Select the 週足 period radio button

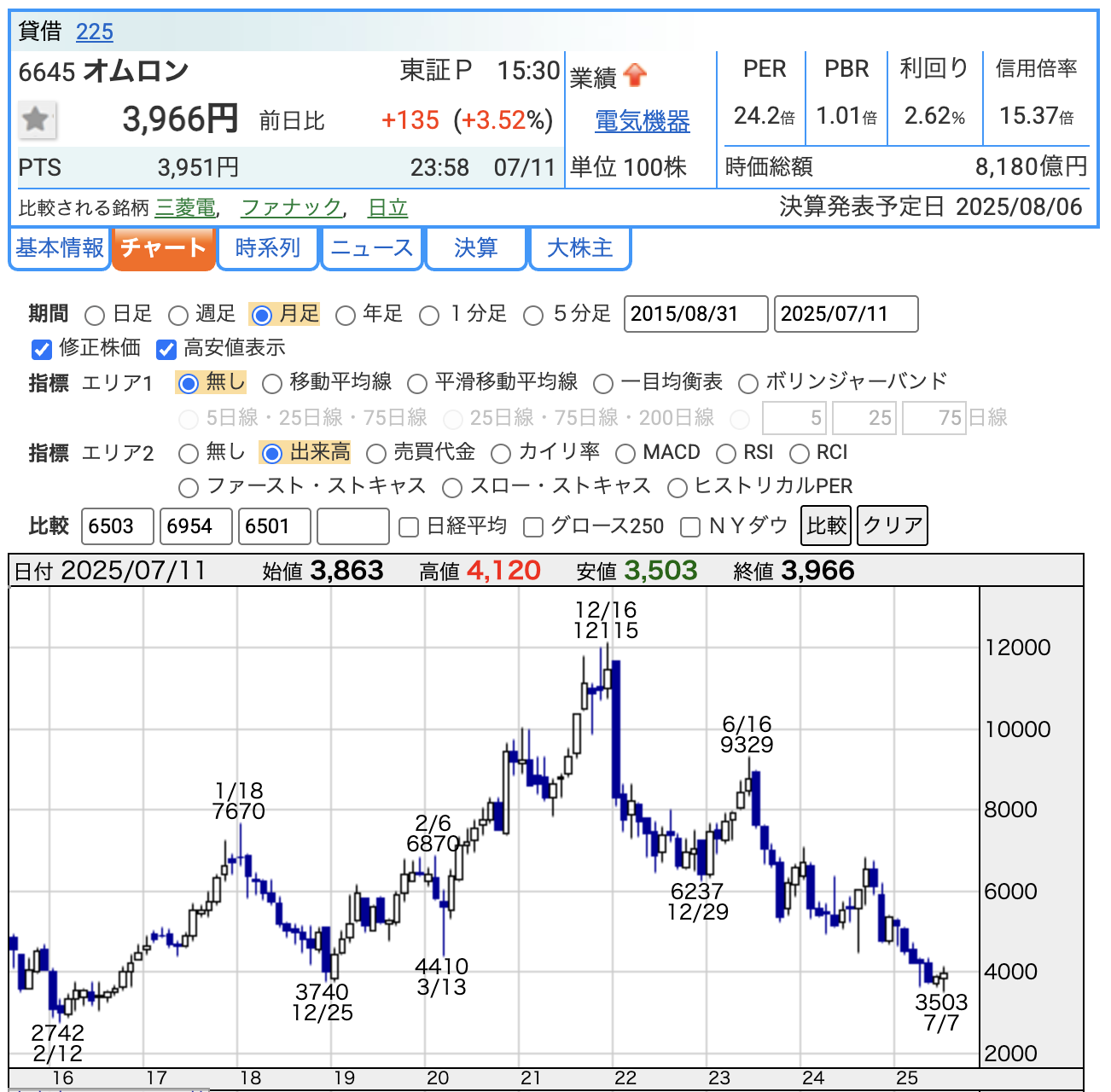(178, 316)
